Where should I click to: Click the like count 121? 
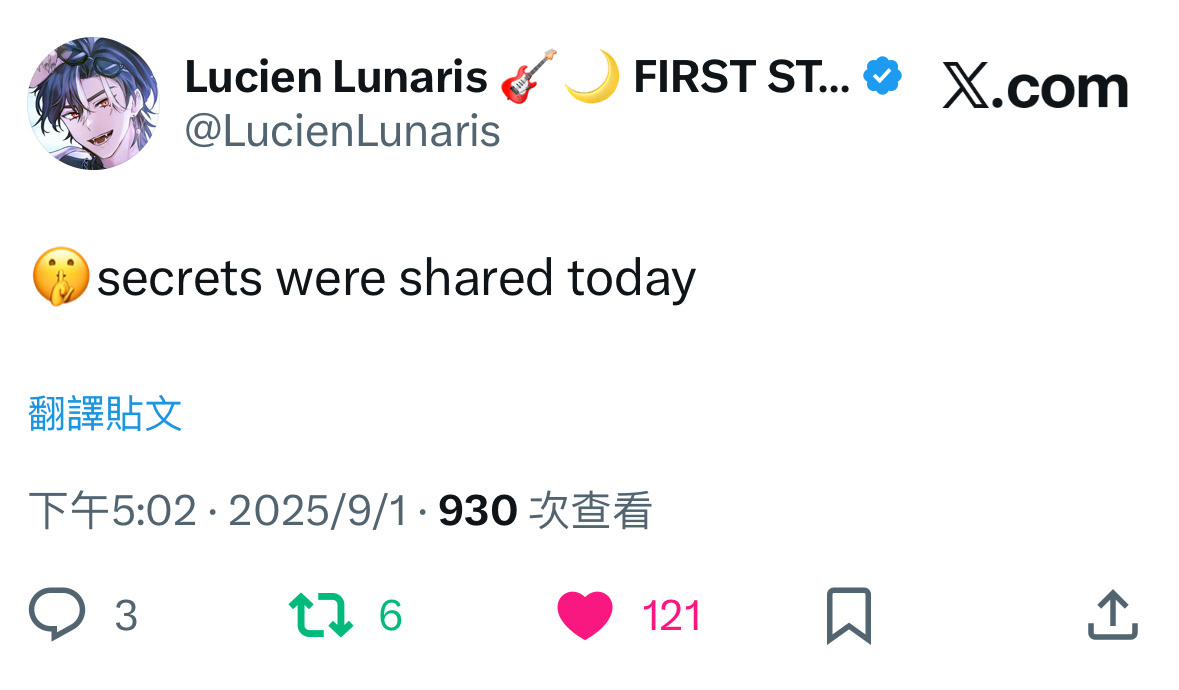coord(671,616)
